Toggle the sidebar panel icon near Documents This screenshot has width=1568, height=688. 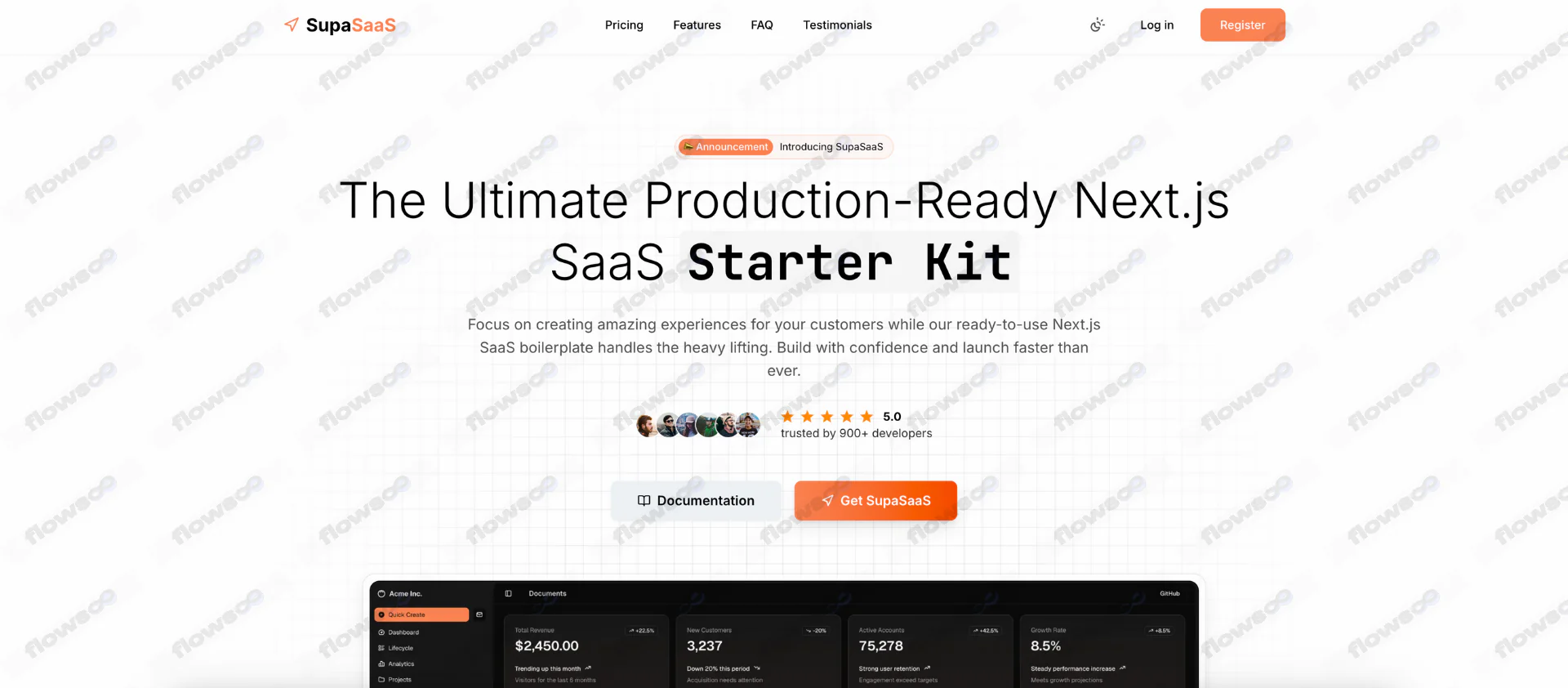tap(508, 593)
